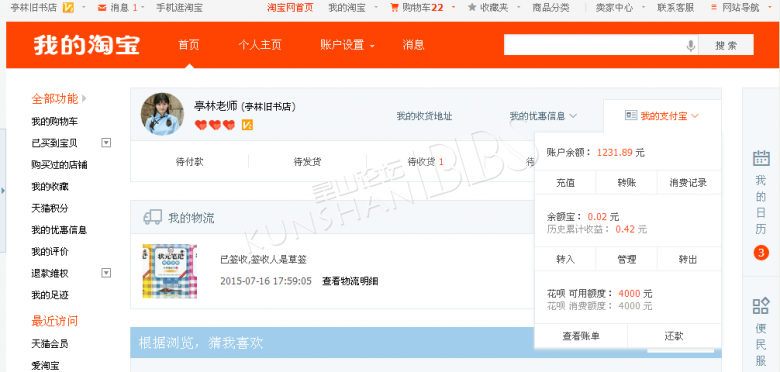Open the 消息 tab in the orange header
The height and width of the screenshot is (372, 780).
pyautogui.click(x=413, y=45)
